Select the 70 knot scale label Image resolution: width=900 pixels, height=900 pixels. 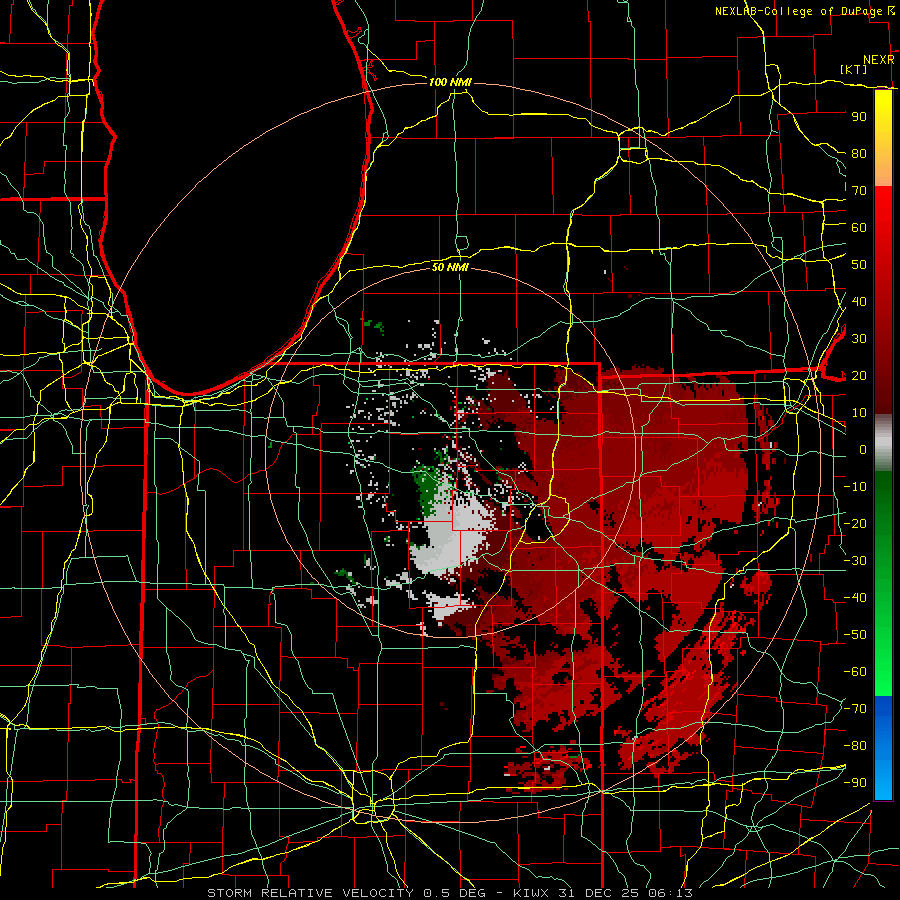point(859,191)
